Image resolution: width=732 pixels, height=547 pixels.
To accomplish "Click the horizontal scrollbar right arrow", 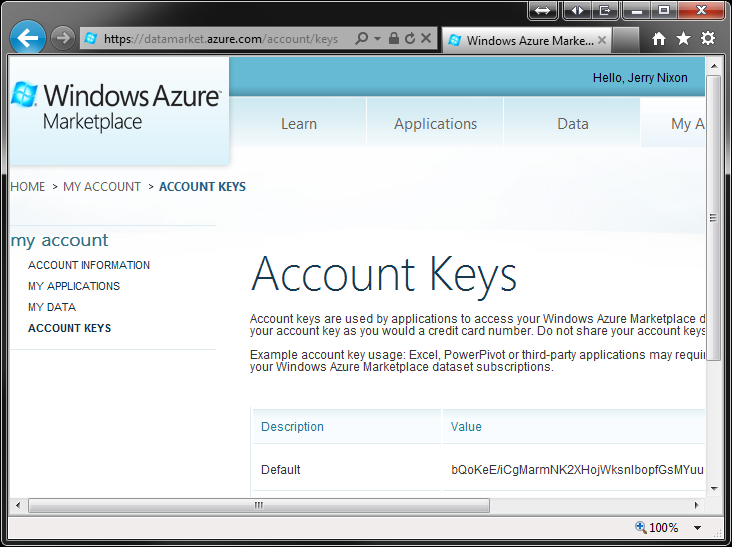I will coord(697,505).
